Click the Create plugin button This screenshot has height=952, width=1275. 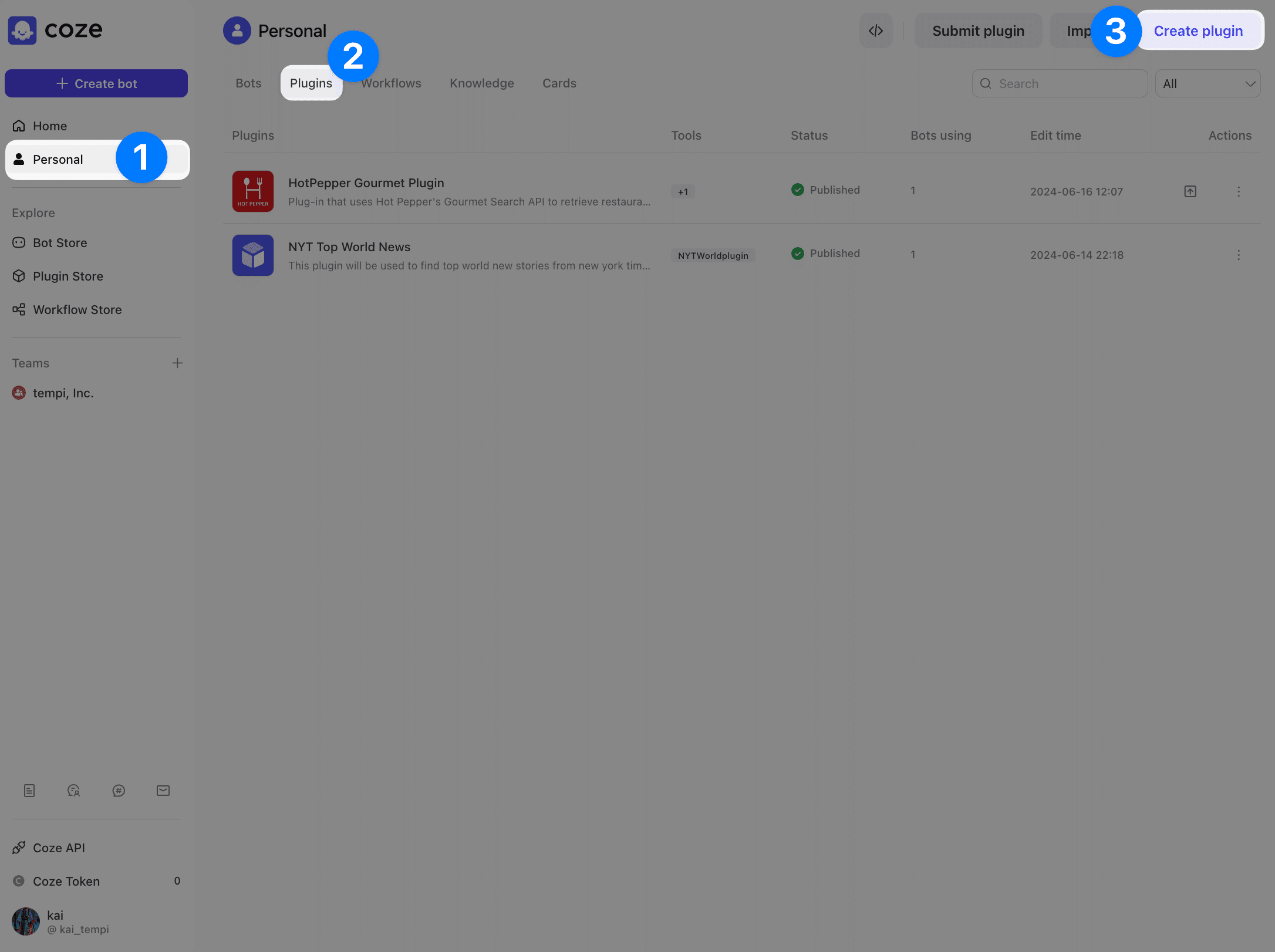[x=1198, y=31]
